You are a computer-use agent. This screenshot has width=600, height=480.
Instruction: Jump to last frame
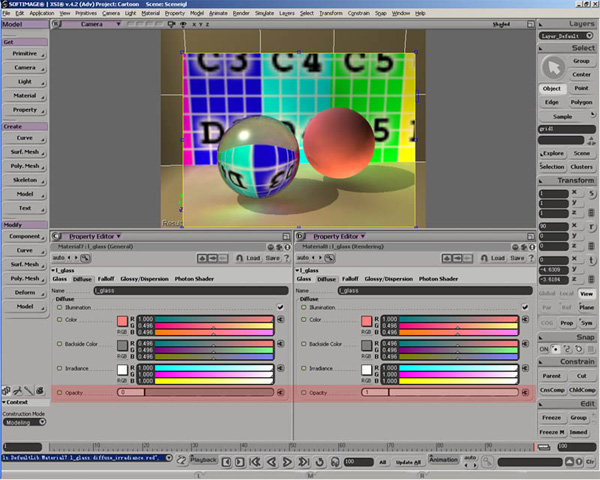pyautogui.click(x=303, y=462)
